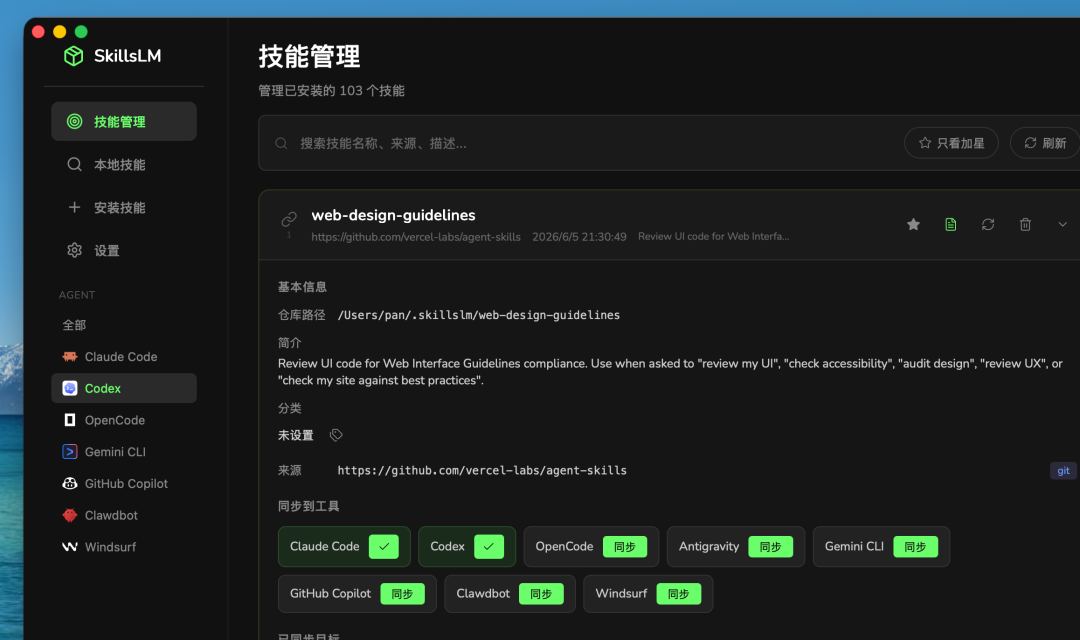Click the 技能管理 target icon in sidebar
Image resolution: width=1080 pixels, height=640 pixels.
click(x=74, y=121)
